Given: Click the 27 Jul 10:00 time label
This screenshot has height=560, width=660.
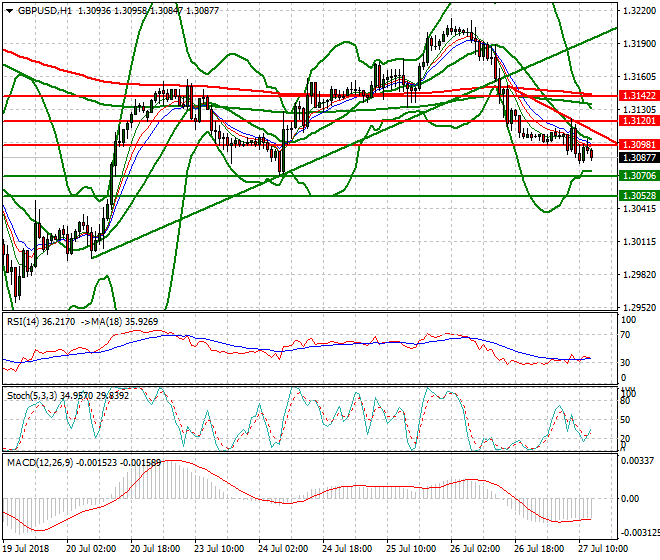Looking at the screenshot, I should click(x=603, y=549).
